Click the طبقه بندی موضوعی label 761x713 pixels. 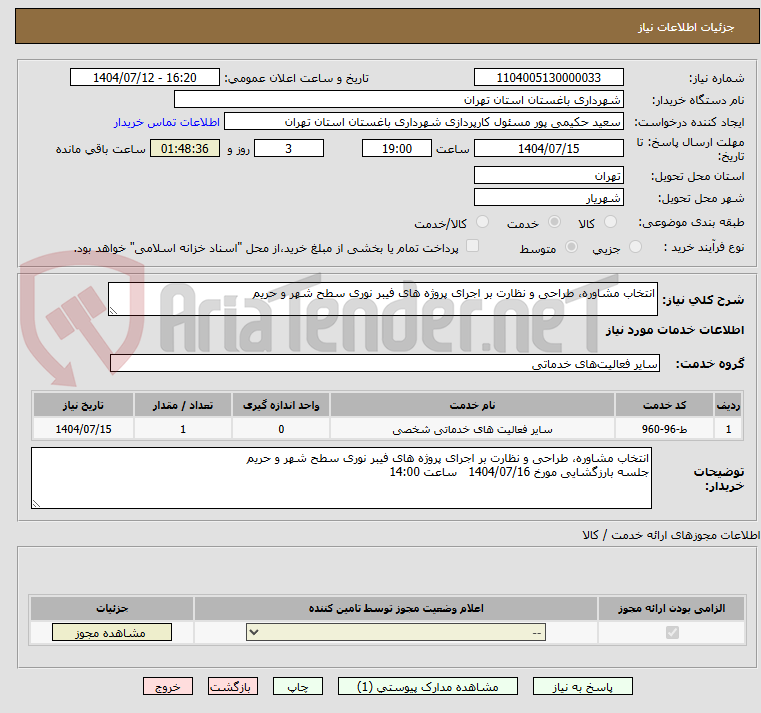pyautogui.click(x=691, y=223)
